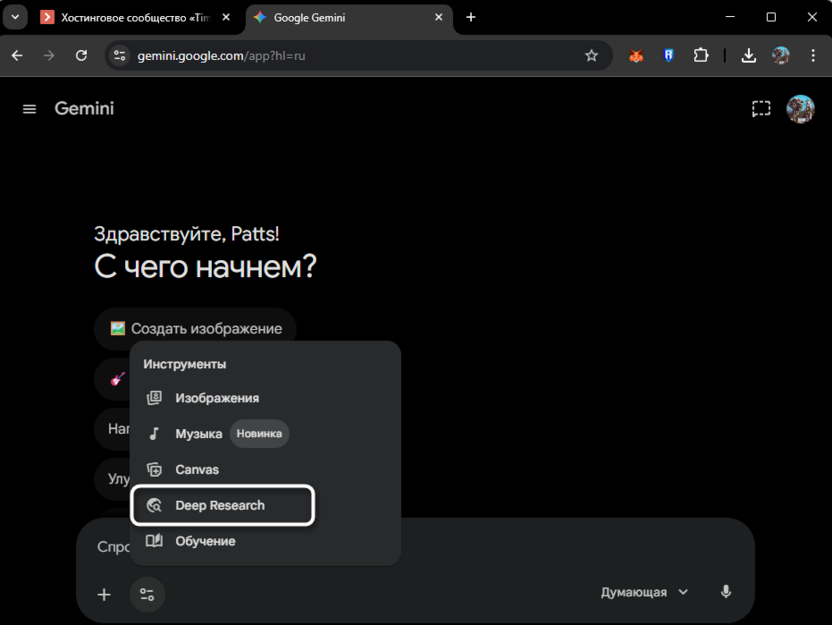Click the Новинка badge next to Музыка

click(259, 433)
